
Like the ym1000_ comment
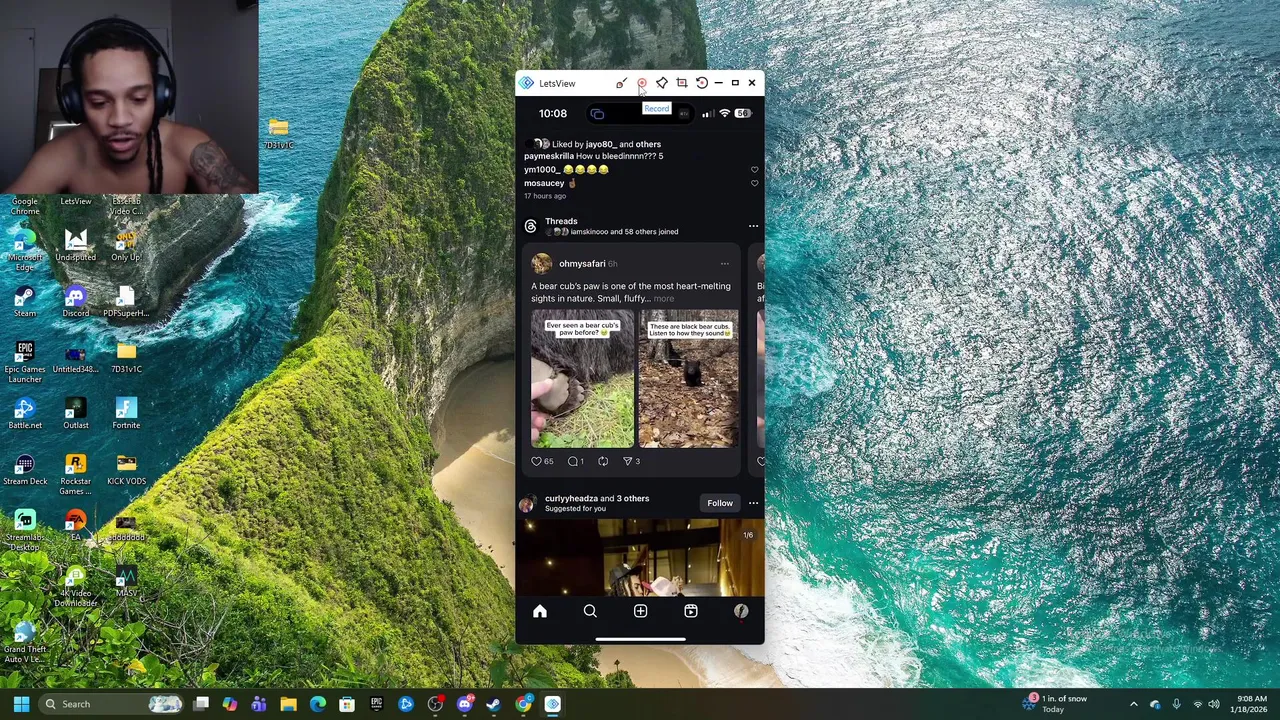click(x=754, y=170)
